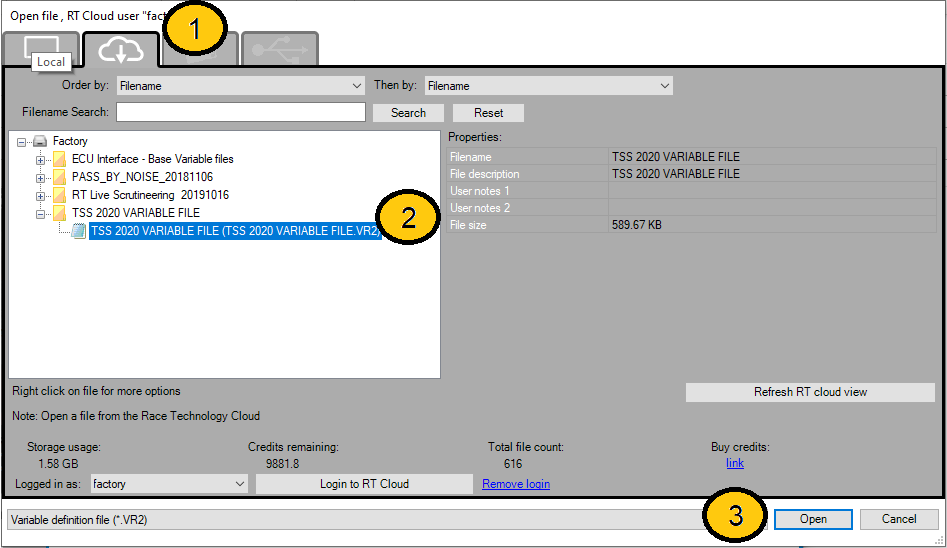Click the VR2 file document icon
This screenshot has width=947, height=548.
78,231
